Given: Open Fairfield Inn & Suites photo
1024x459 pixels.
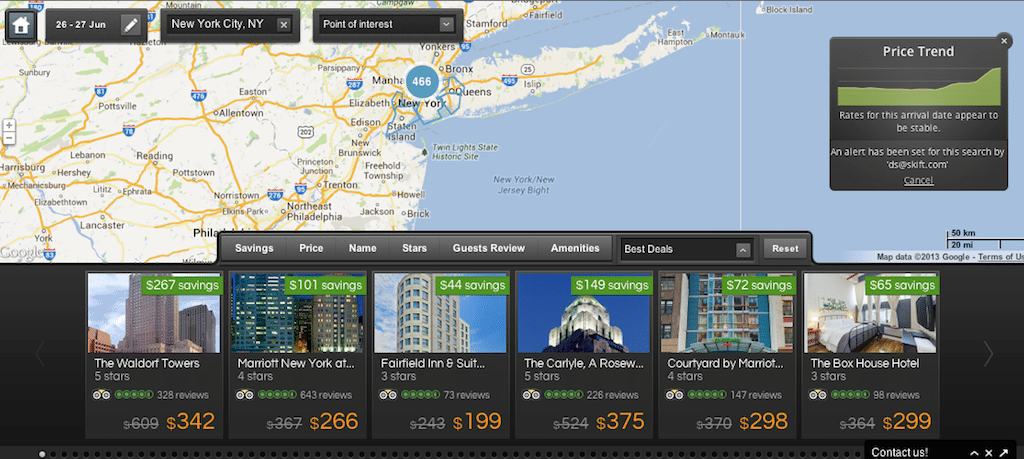Looking at the screenshot, I should pos(441,313).
